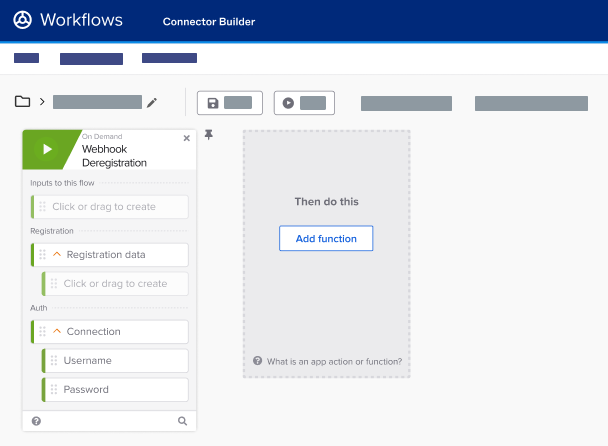Image resolution: width=608 pixels, height=446 pixels.
Task: Collapse the Connection group
Action: pos(57,332)
